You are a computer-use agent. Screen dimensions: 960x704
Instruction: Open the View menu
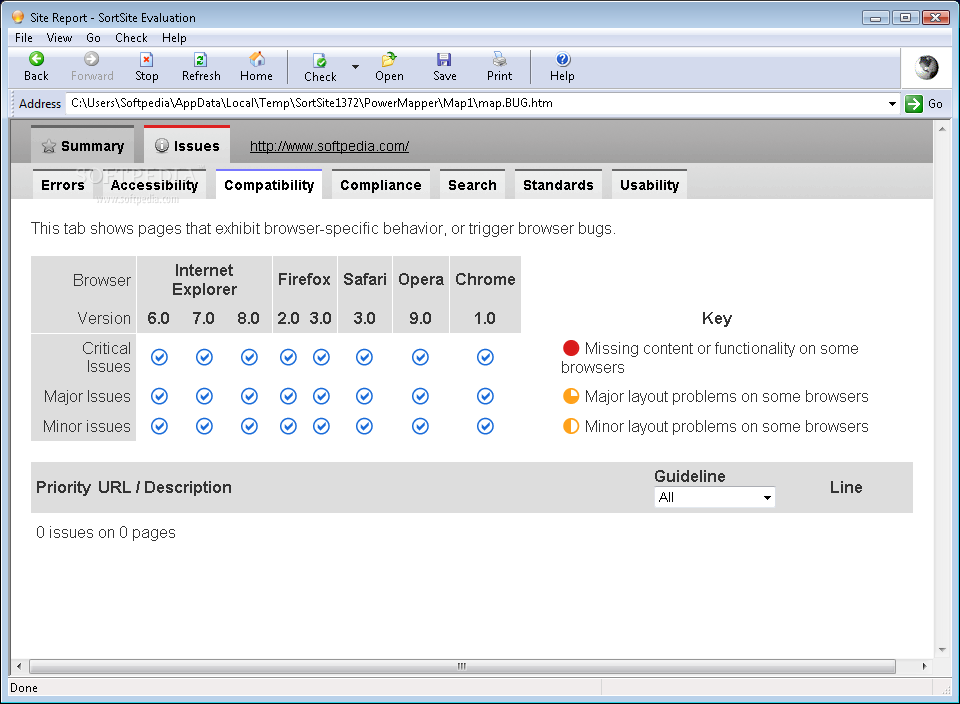point(59,38)
